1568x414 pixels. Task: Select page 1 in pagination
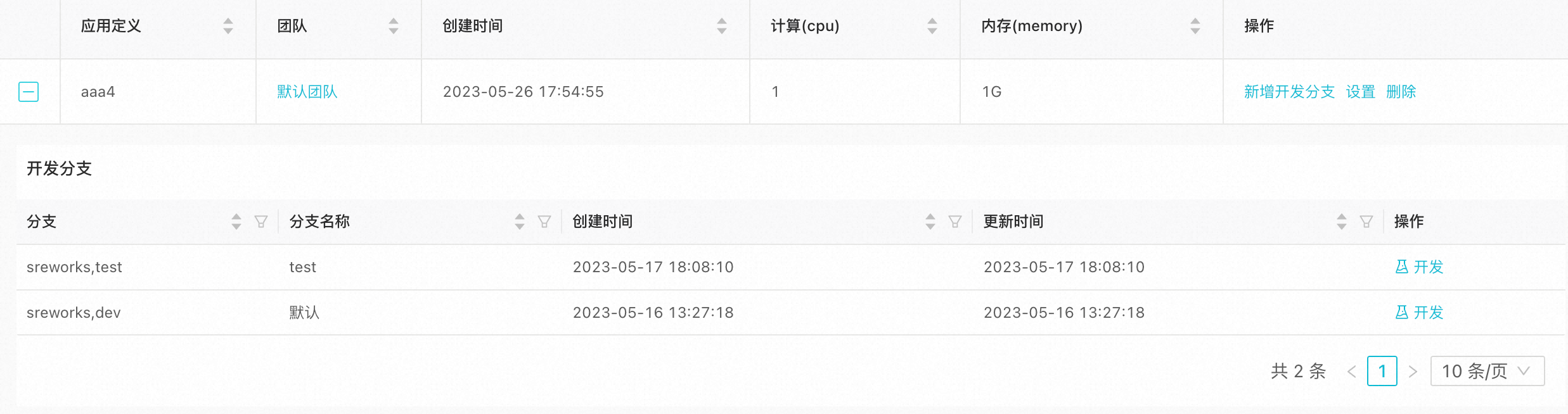(1382, 371)
